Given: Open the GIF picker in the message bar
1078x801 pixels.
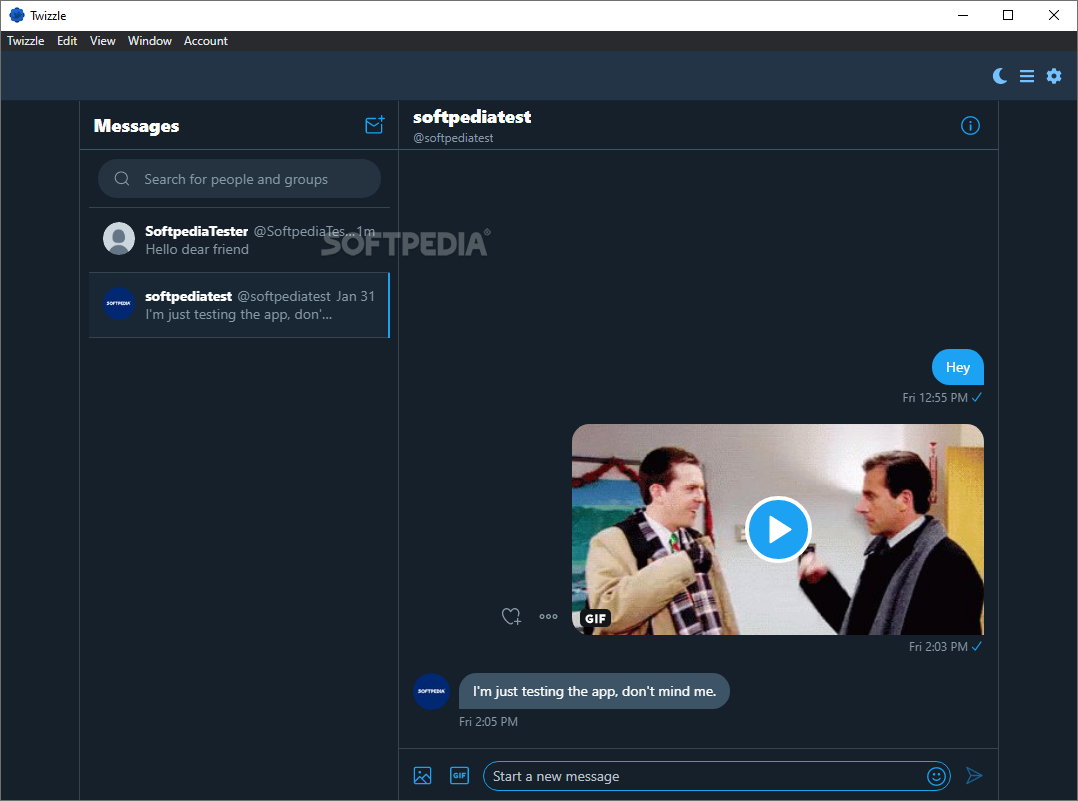Looking at the screenshot, I should [459, 776].
